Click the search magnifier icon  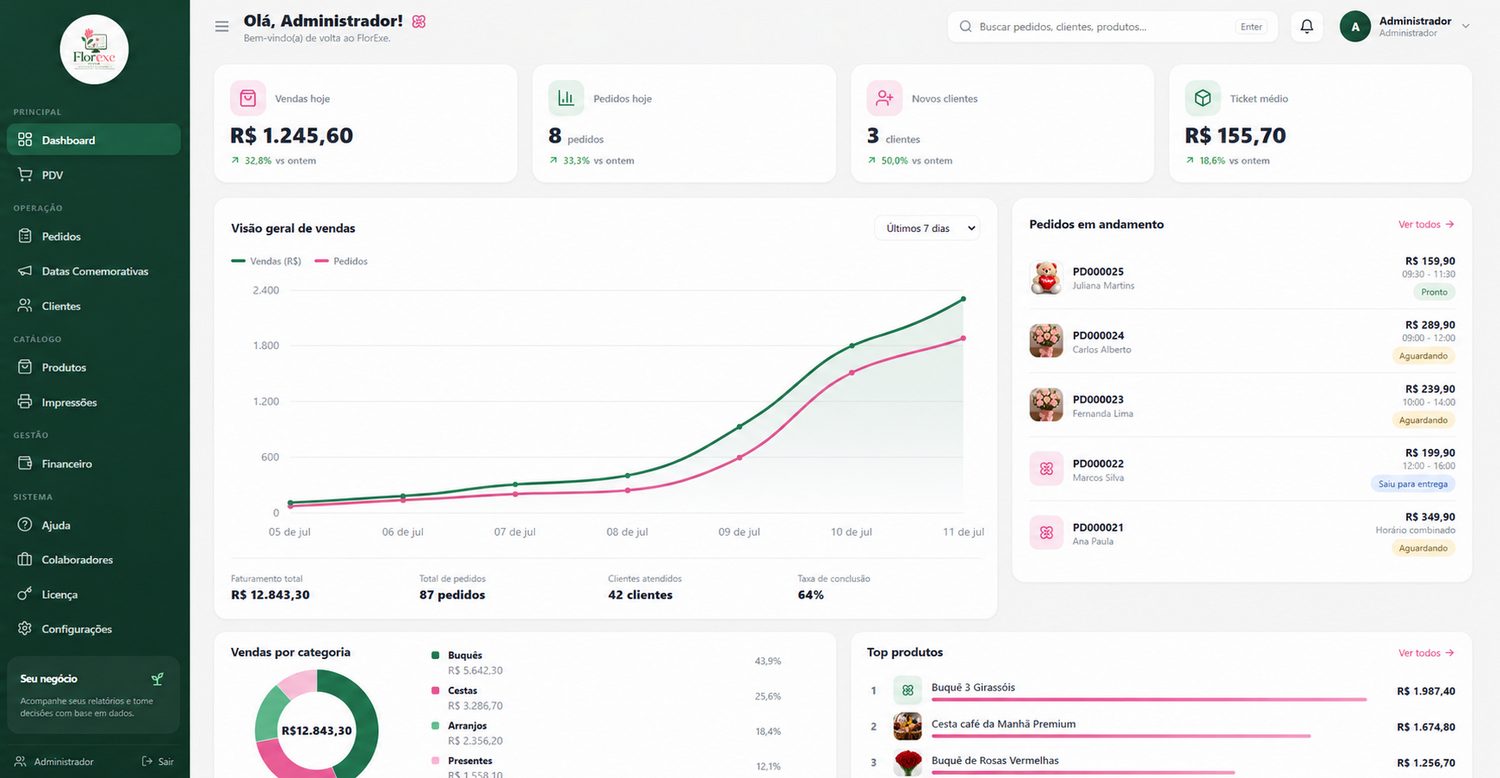tap(965, 27)
